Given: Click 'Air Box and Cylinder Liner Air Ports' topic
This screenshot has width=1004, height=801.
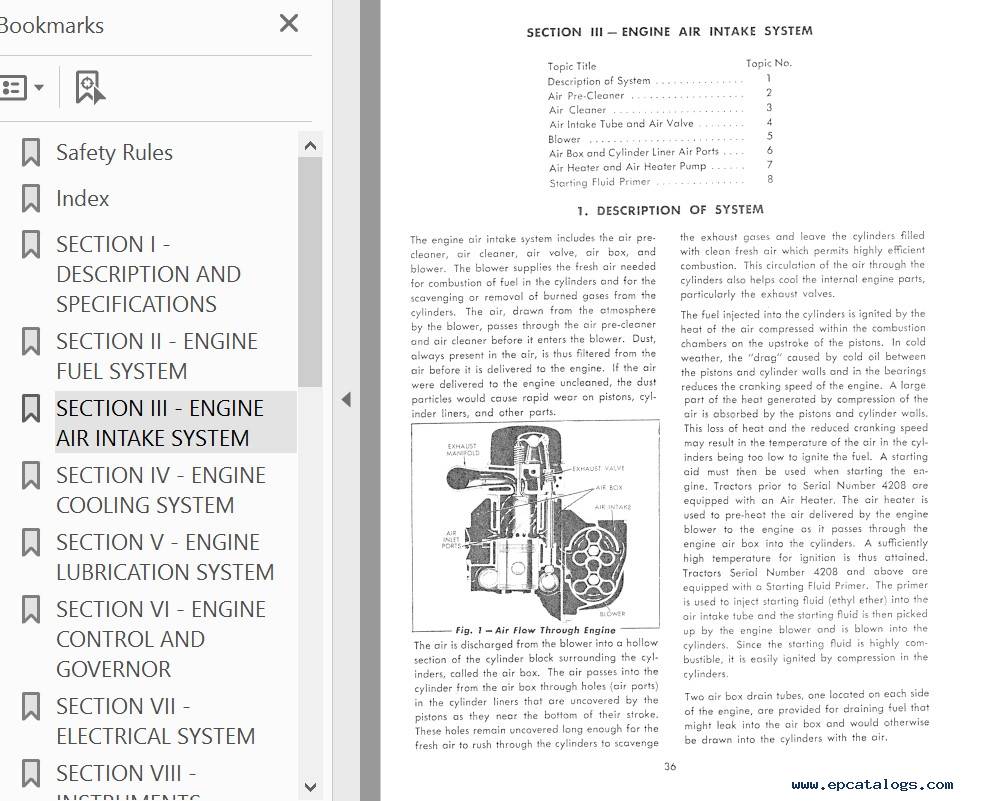Looking at the screenshot, I should click(634, 152).
